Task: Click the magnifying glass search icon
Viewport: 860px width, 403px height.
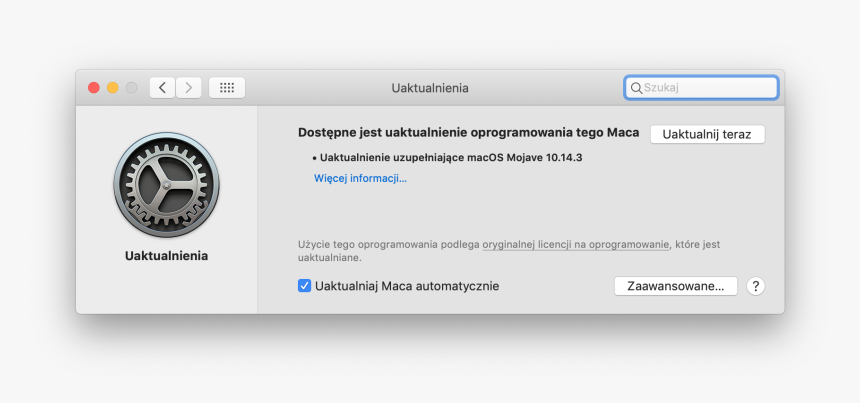Action: 636,88
